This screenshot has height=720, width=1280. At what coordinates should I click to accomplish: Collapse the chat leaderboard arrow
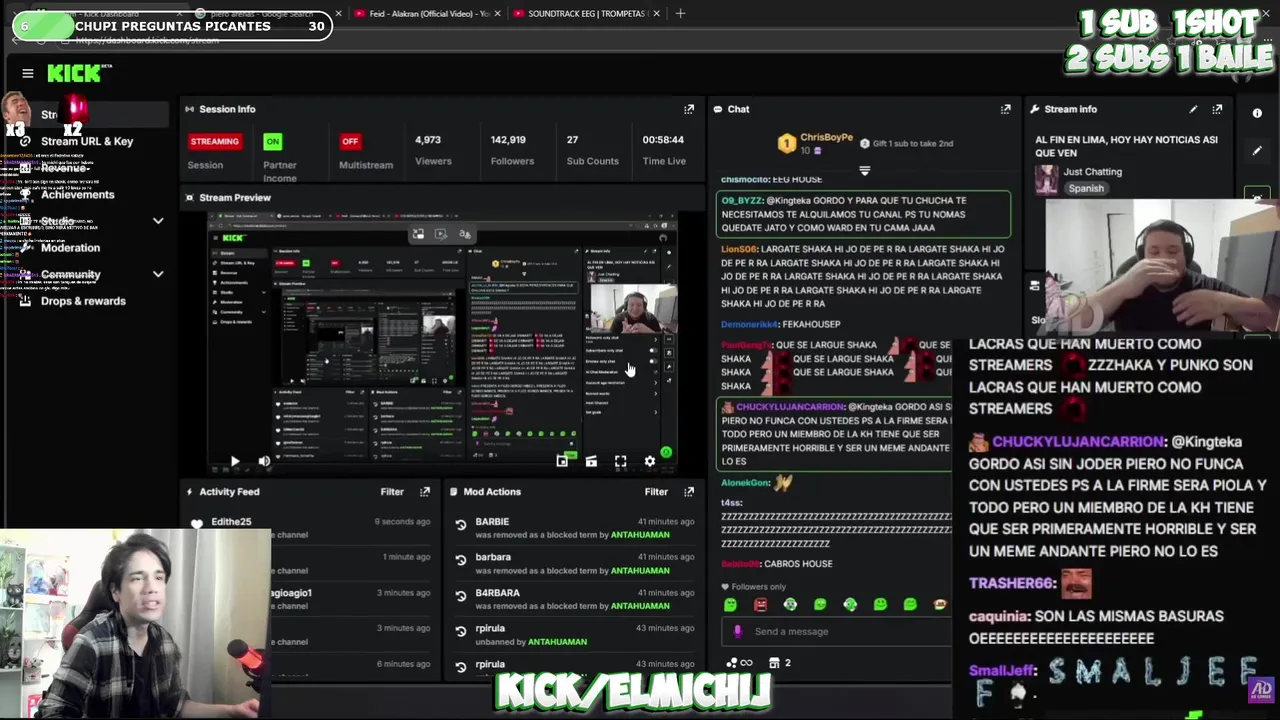(x=865, y=171)
